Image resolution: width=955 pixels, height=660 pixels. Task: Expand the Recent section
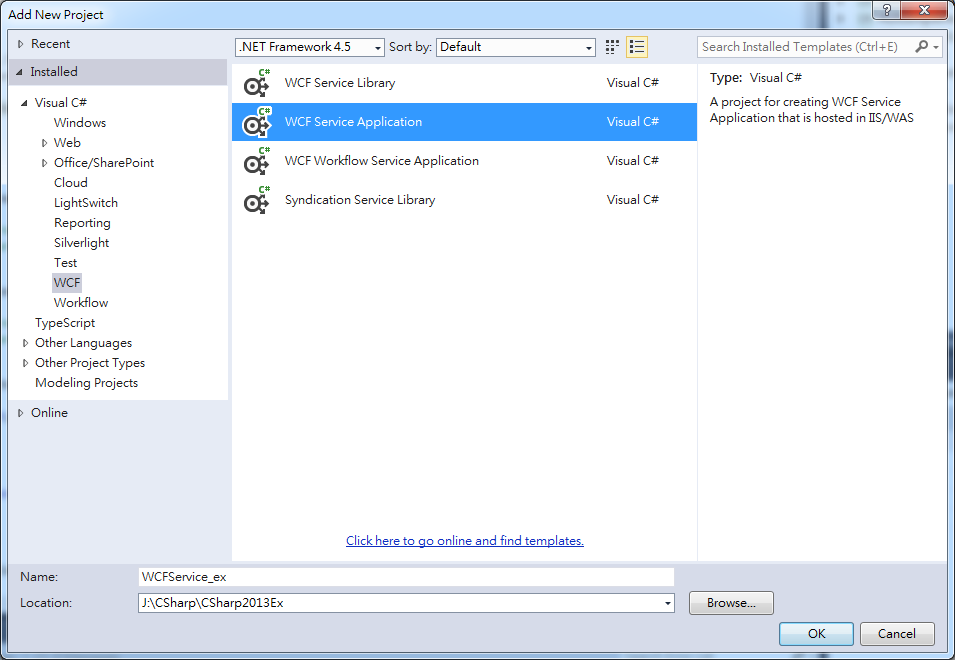point(20,44)
